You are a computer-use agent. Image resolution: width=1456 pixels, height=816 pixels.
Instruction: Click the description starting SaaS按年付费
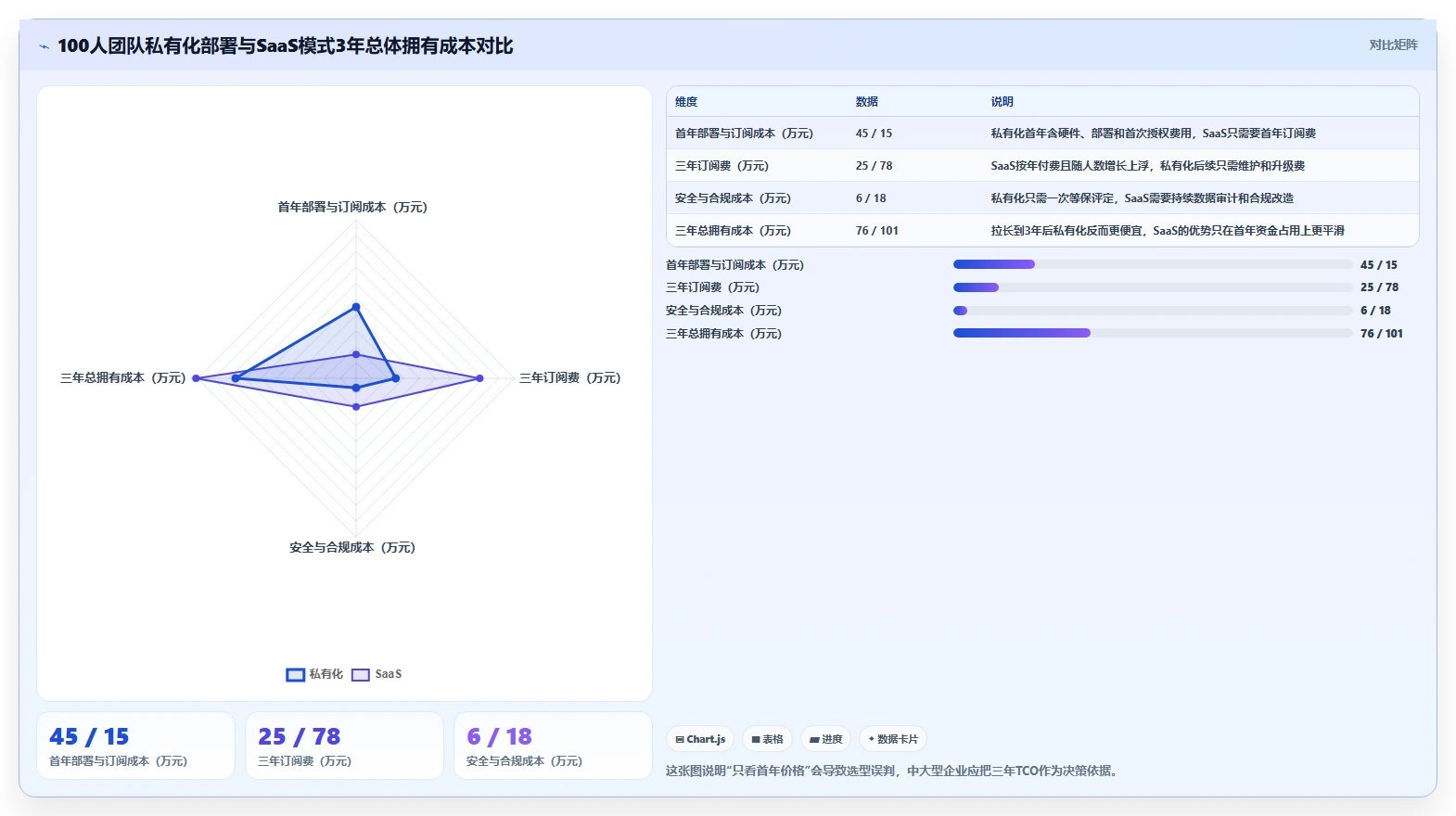tap(1148, 166)
